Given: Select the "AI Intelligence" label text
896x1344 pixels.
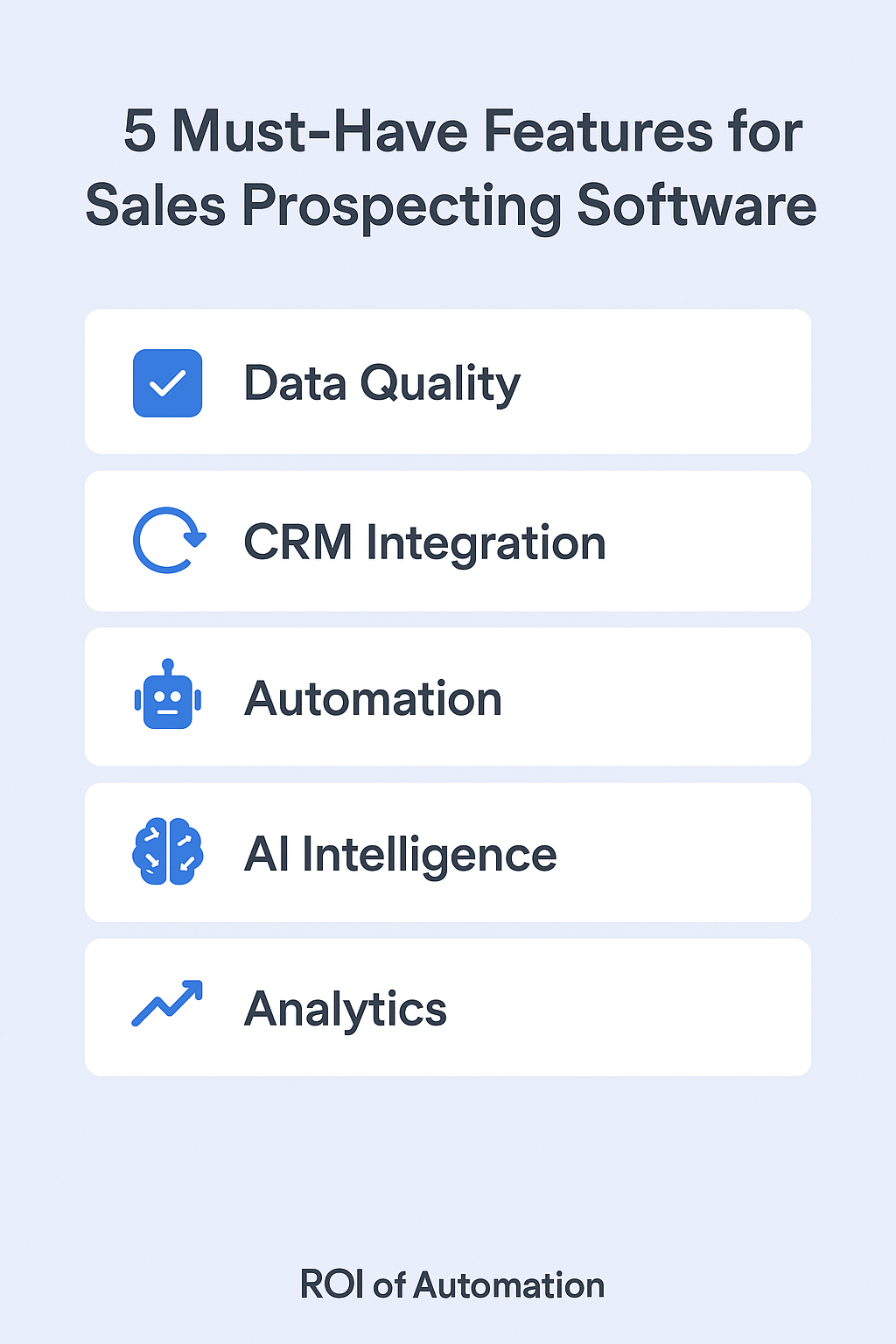Looking at the screenshot, I should [x=400, y=854].
